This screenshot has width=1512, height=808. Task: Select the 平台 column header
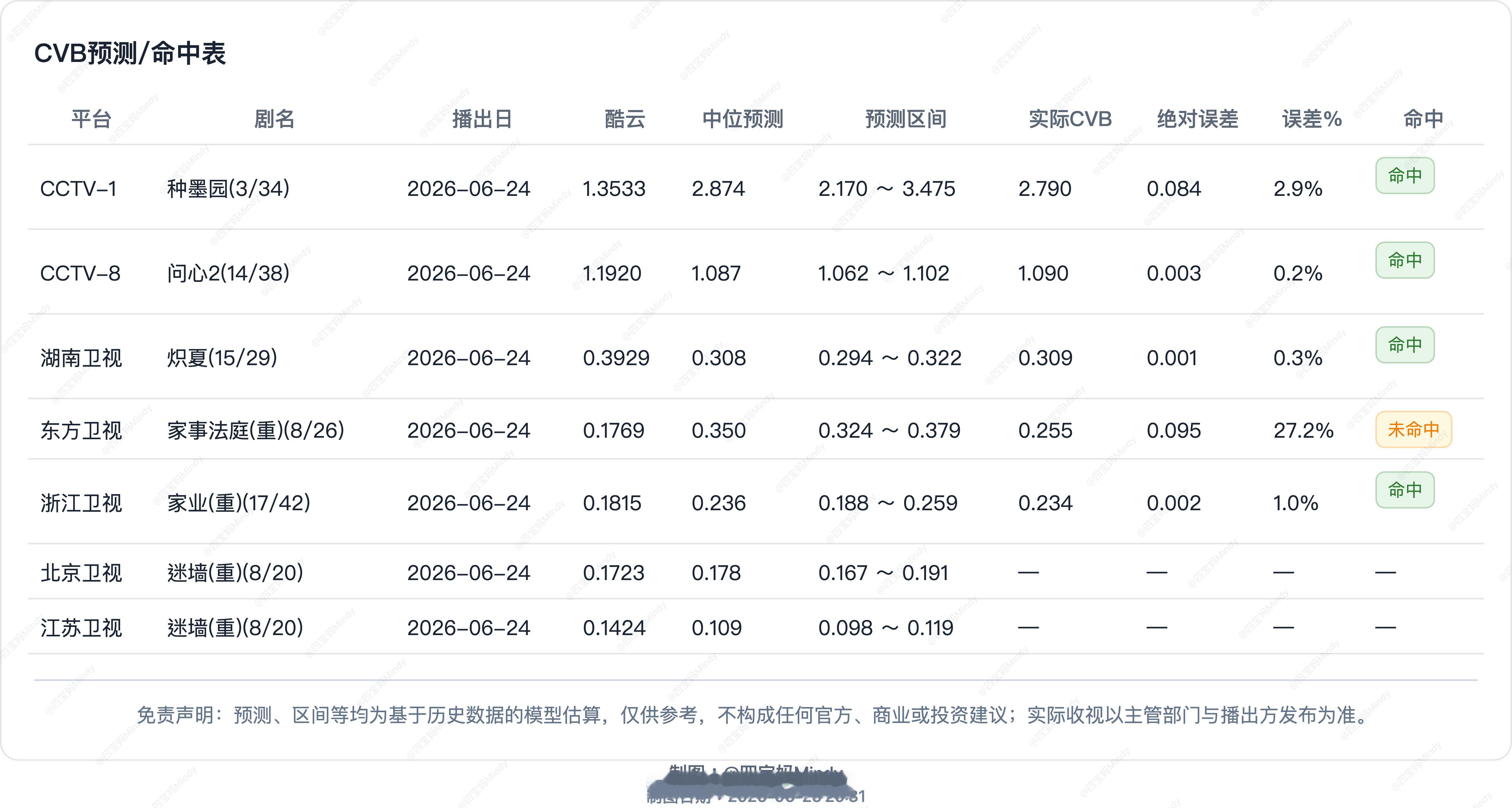92,119
